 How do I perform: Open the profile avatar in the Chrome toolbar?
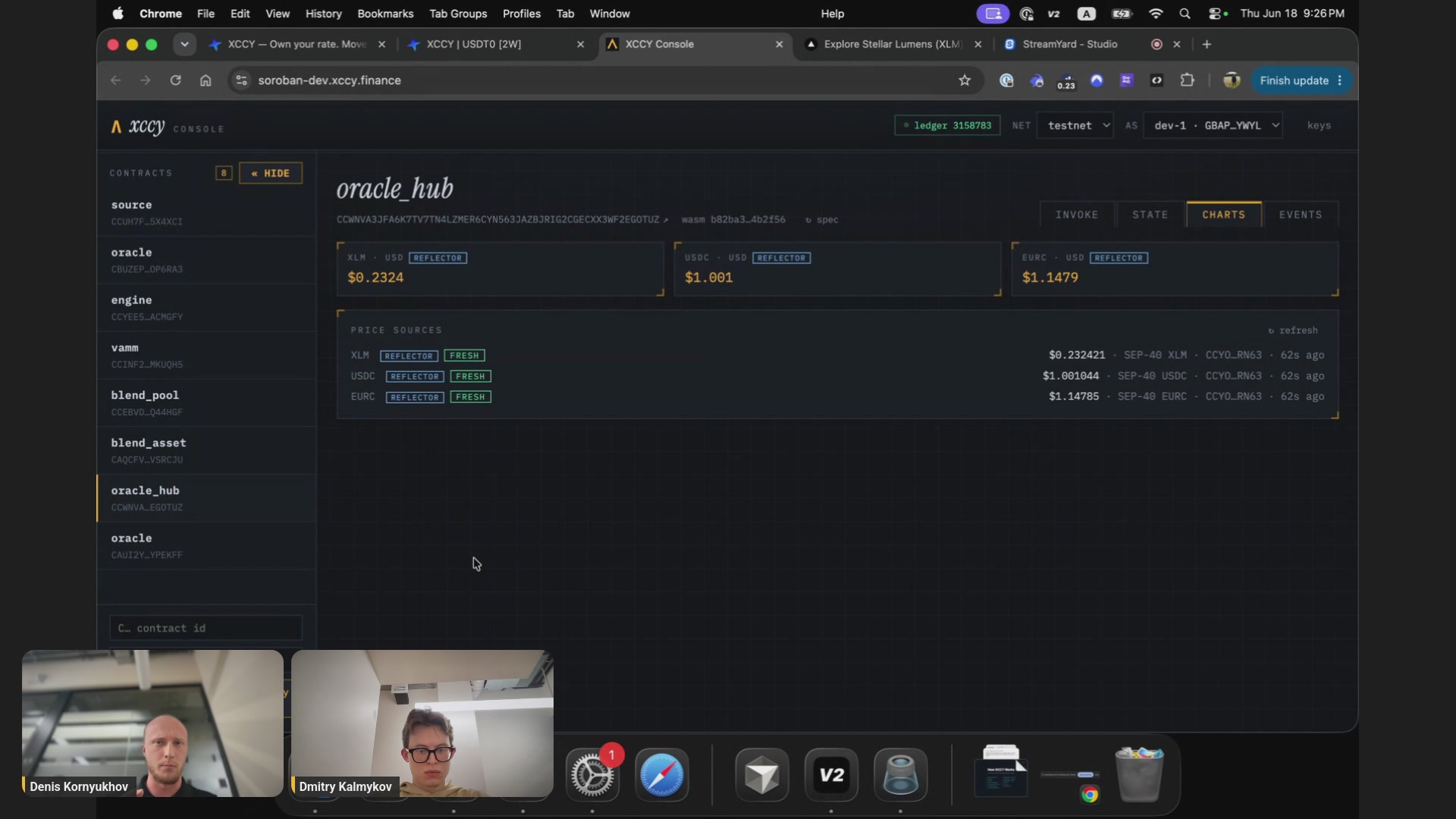coord(1232,80)
